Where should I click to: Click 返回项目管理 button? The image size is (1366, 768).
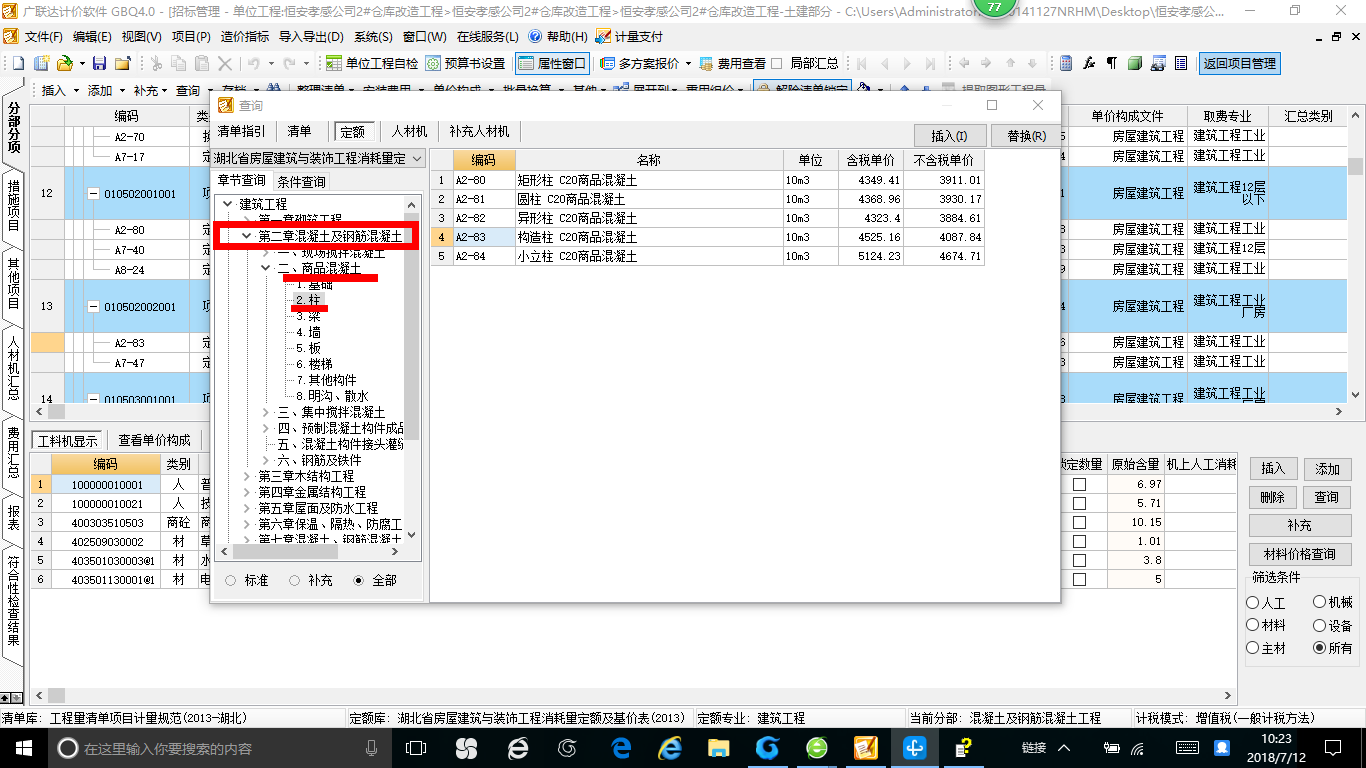tap(1239, 63)
